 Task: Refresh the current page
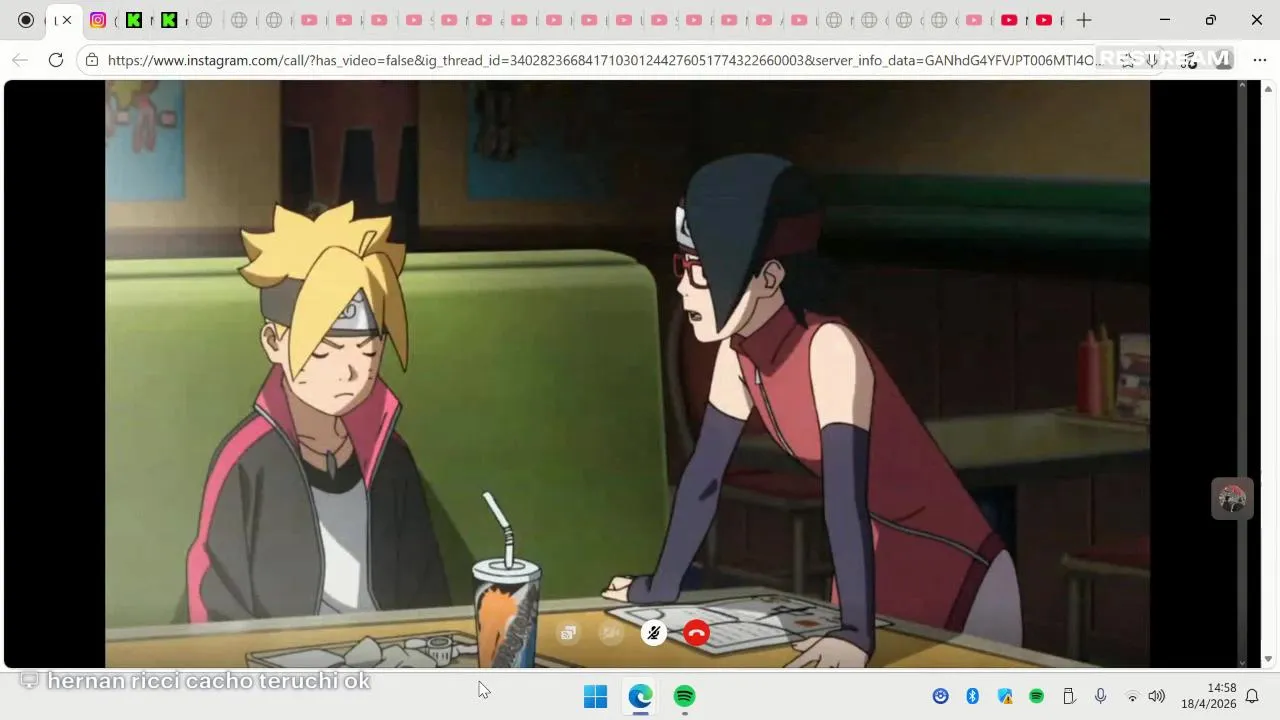tap(56, 60)
